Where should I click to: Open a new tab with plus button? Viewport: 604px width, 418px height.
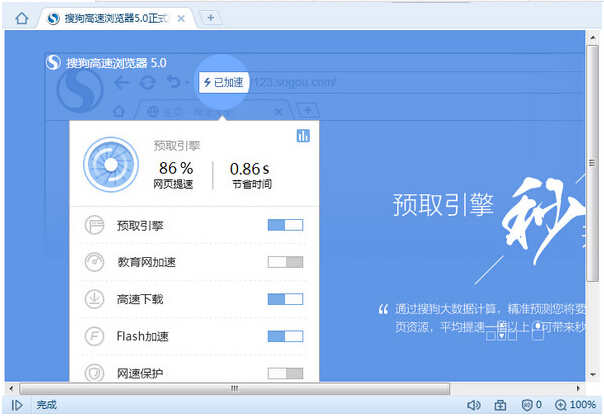click(211, 18)
